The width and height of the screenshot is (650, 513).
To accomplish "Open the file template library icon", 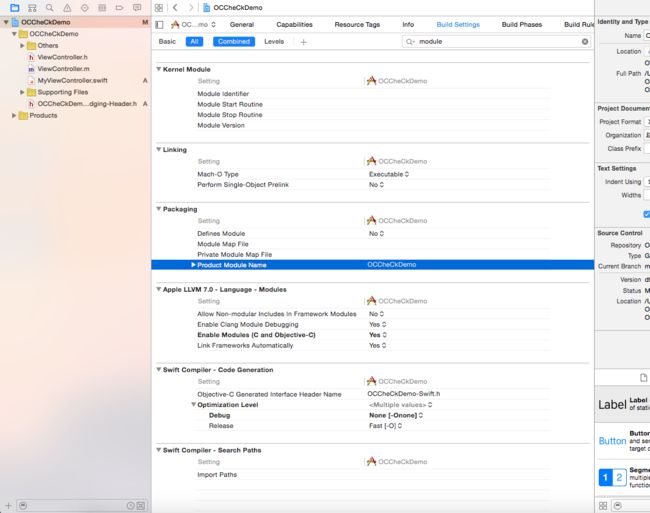I will (x=643, y=377).
